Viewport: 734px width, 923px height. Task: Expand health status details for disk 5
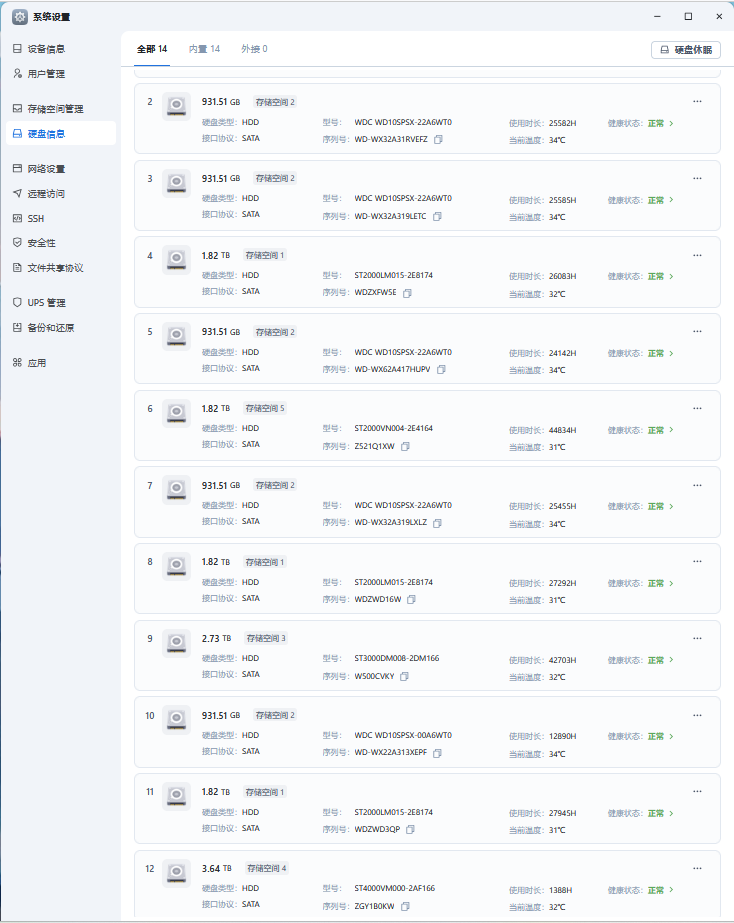point(660,353)
